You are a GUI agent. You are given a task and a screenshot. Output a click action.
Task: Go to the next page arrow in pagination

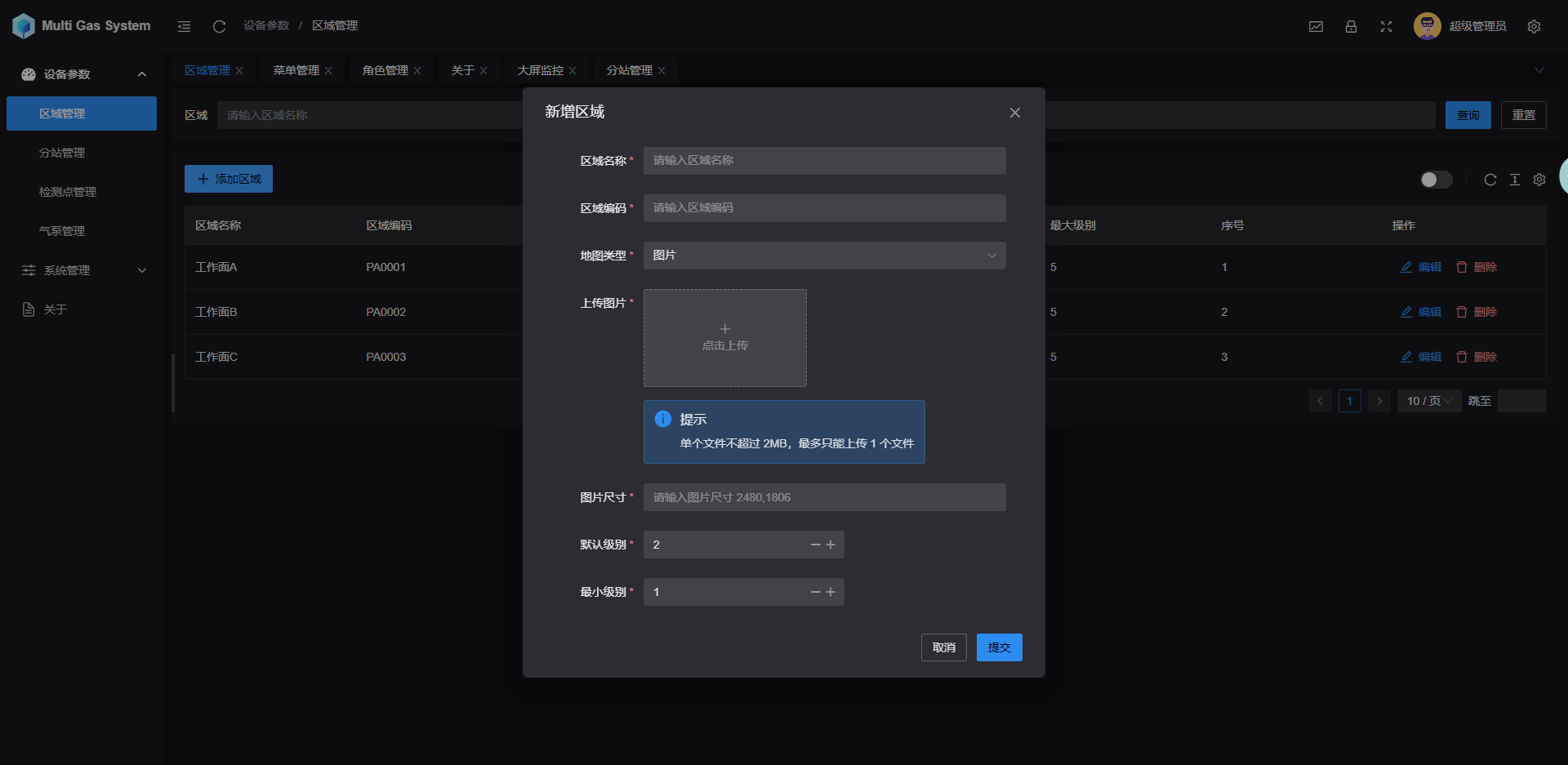tap(1379, 401)
